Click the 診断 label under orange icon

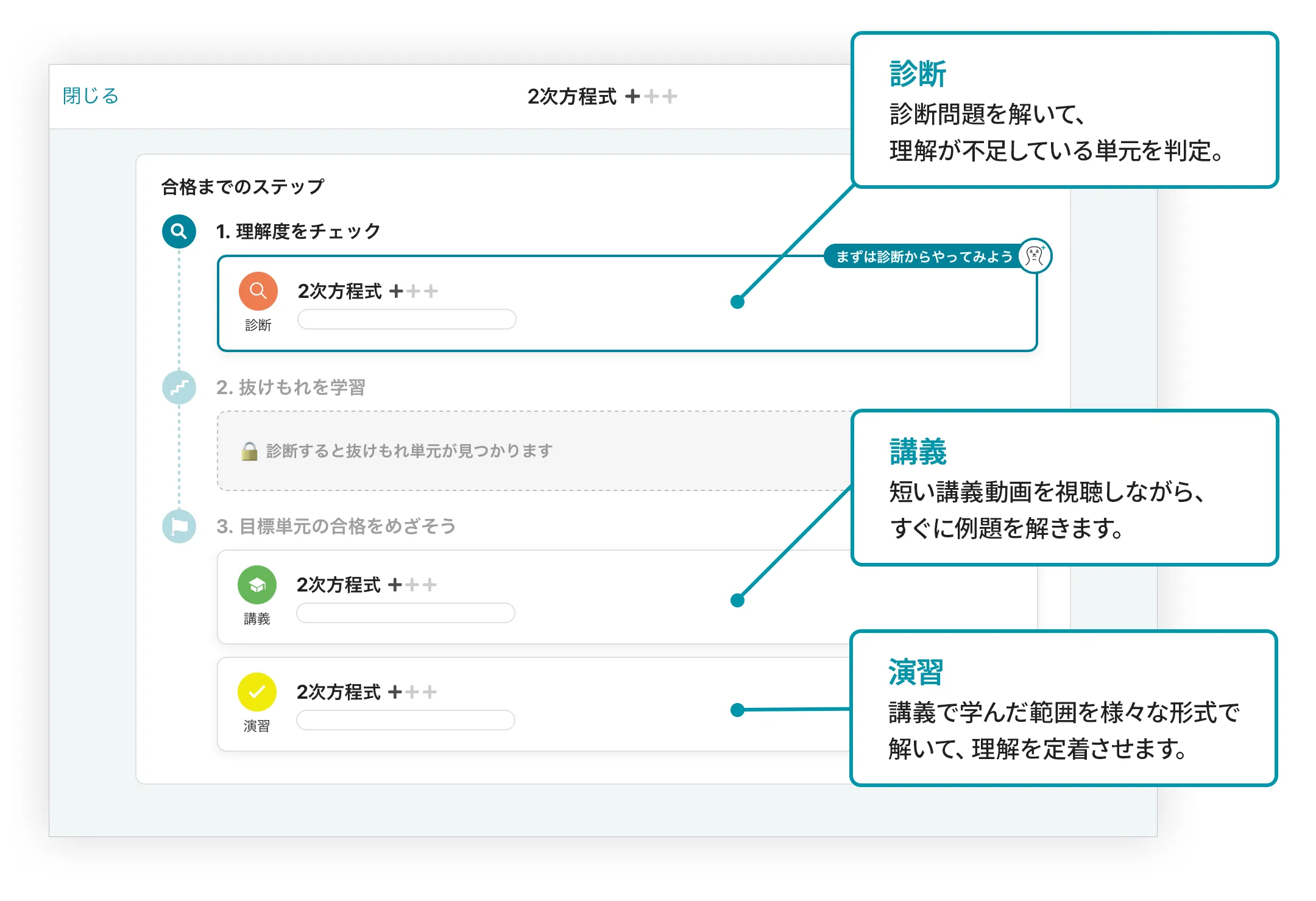pos(258,325)
